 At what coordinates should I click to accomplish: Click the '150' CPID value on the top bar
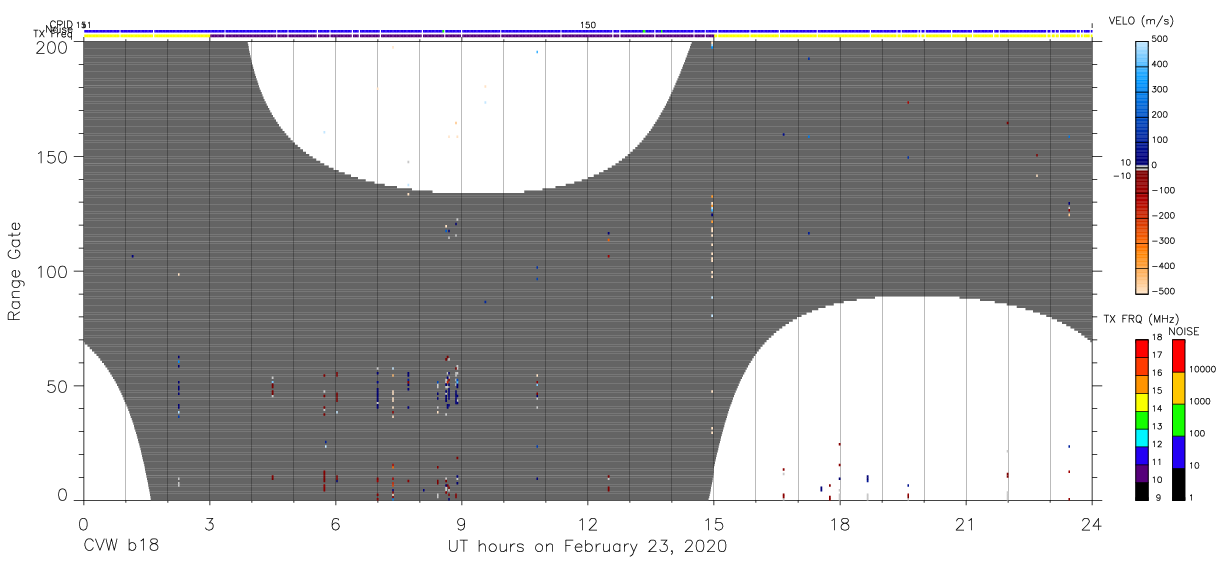pos(588,24)
